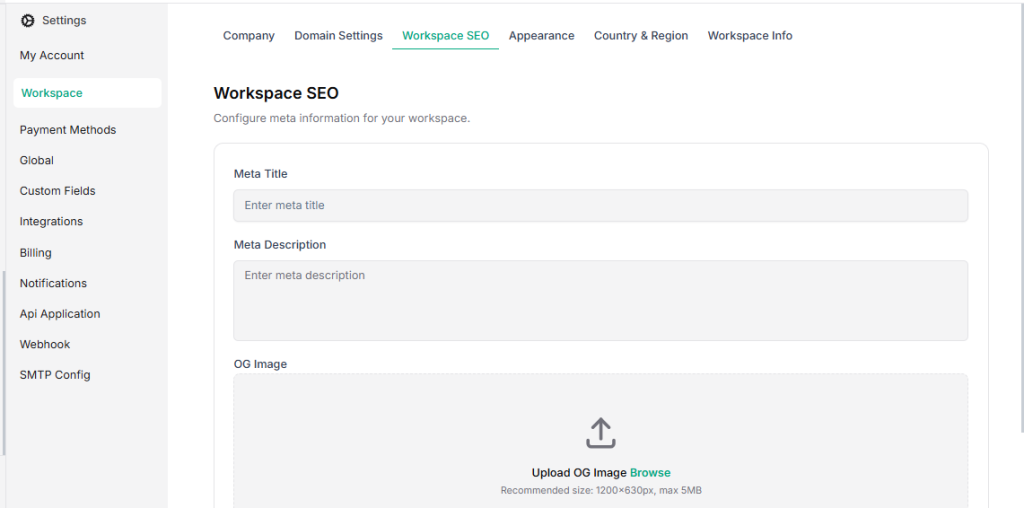View the Workspace Info tab
Screen dimensions: 1024x508
(x=749, y=36)
